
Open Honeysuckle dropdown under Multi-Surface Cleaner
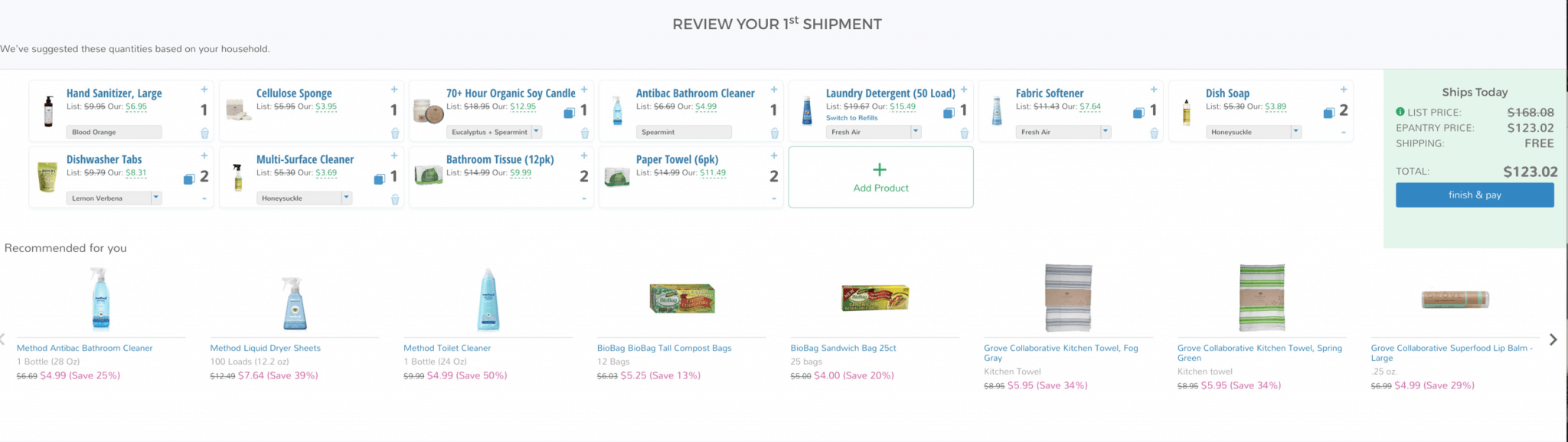click(304, 198)
